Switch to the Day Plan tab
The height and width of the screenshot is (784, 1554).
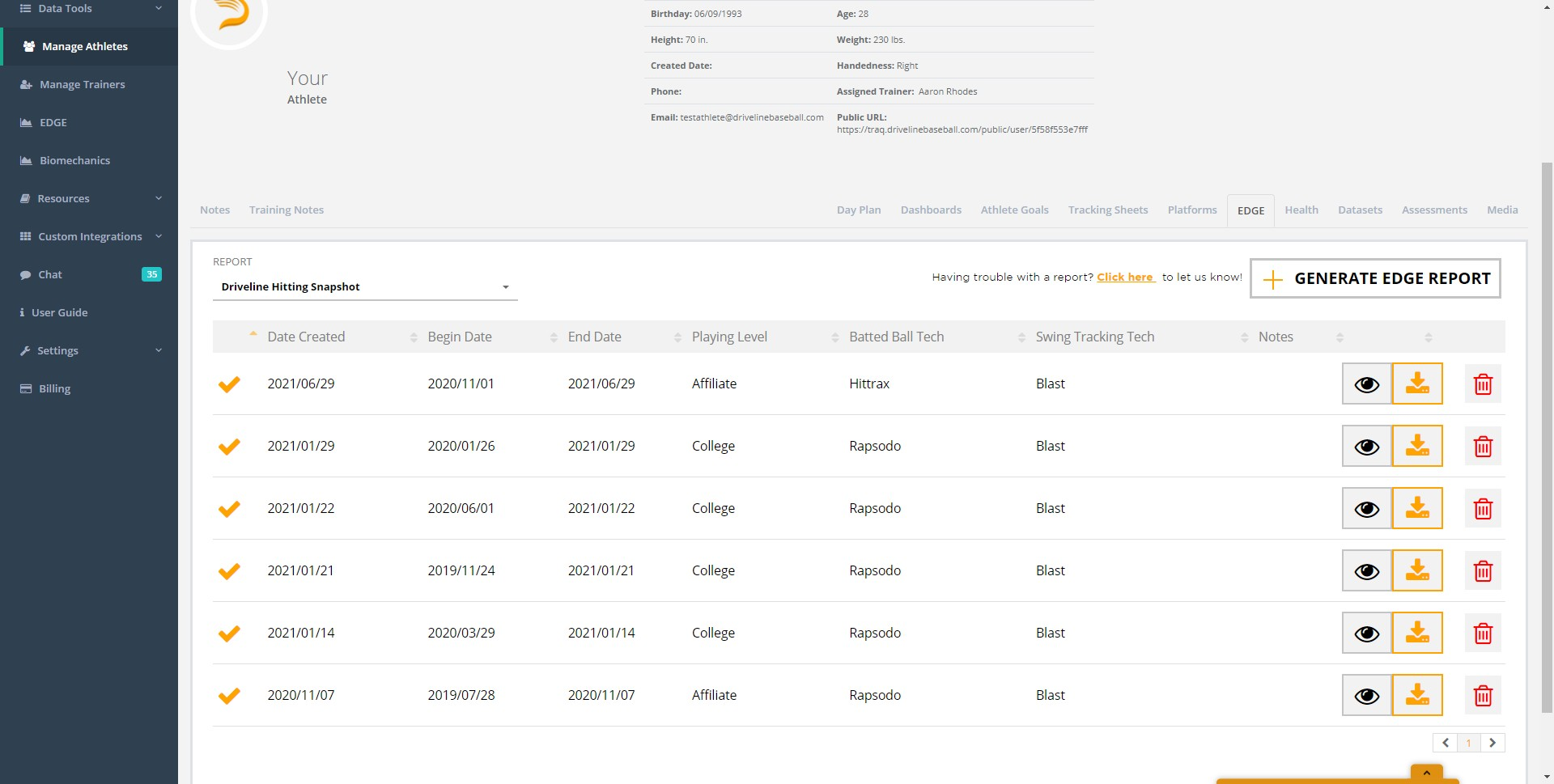859,210
